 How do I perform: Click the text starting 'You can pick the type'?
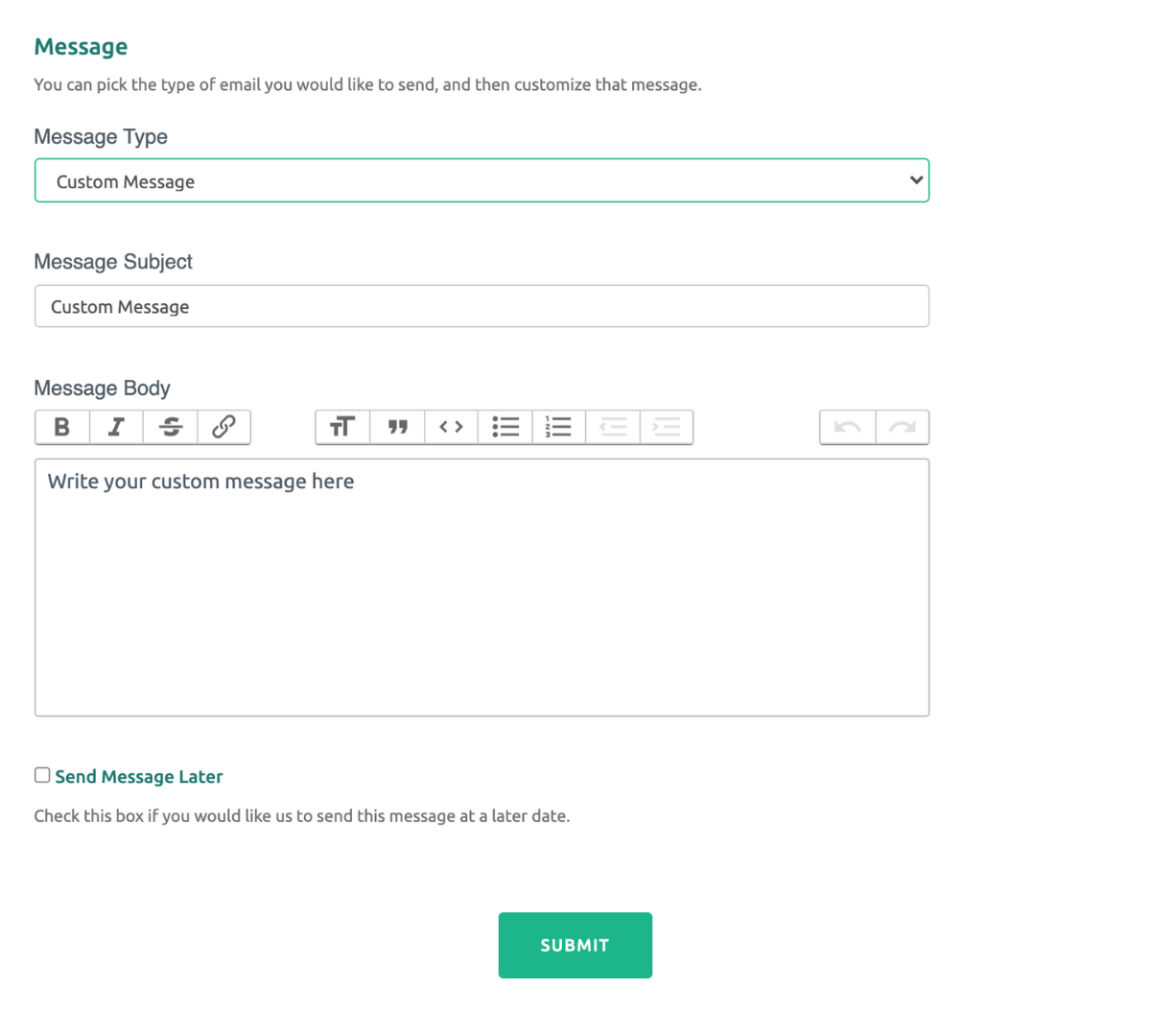(x=367, y=84)
